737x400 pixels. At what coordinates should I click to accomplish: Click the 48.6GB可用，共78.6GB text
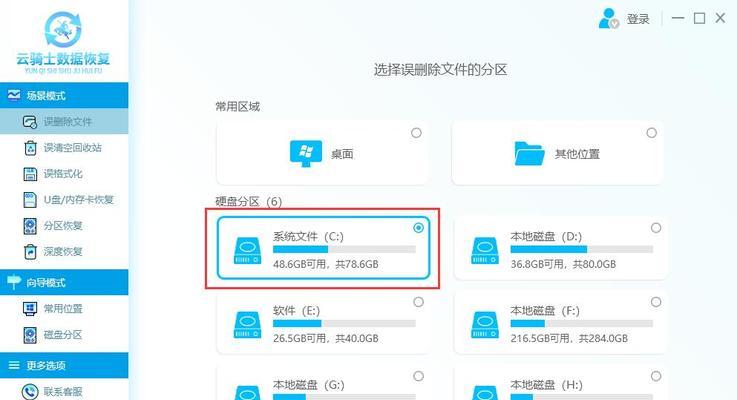tap(326, 264)
